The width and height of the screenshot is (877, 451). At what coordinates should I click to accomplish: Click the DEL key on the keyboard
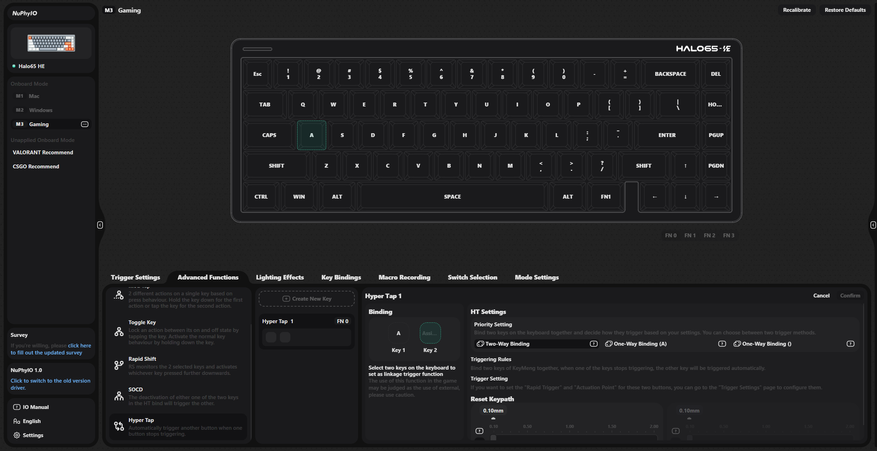point(716,74)
